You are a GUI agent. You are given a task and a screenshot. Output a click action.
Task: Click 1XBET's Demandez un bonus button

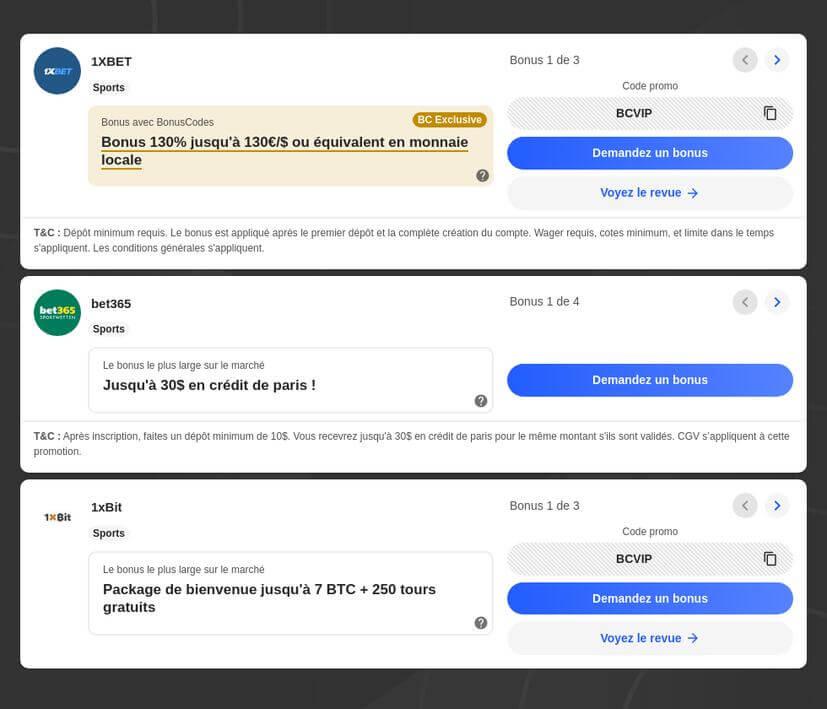(650, 153)
